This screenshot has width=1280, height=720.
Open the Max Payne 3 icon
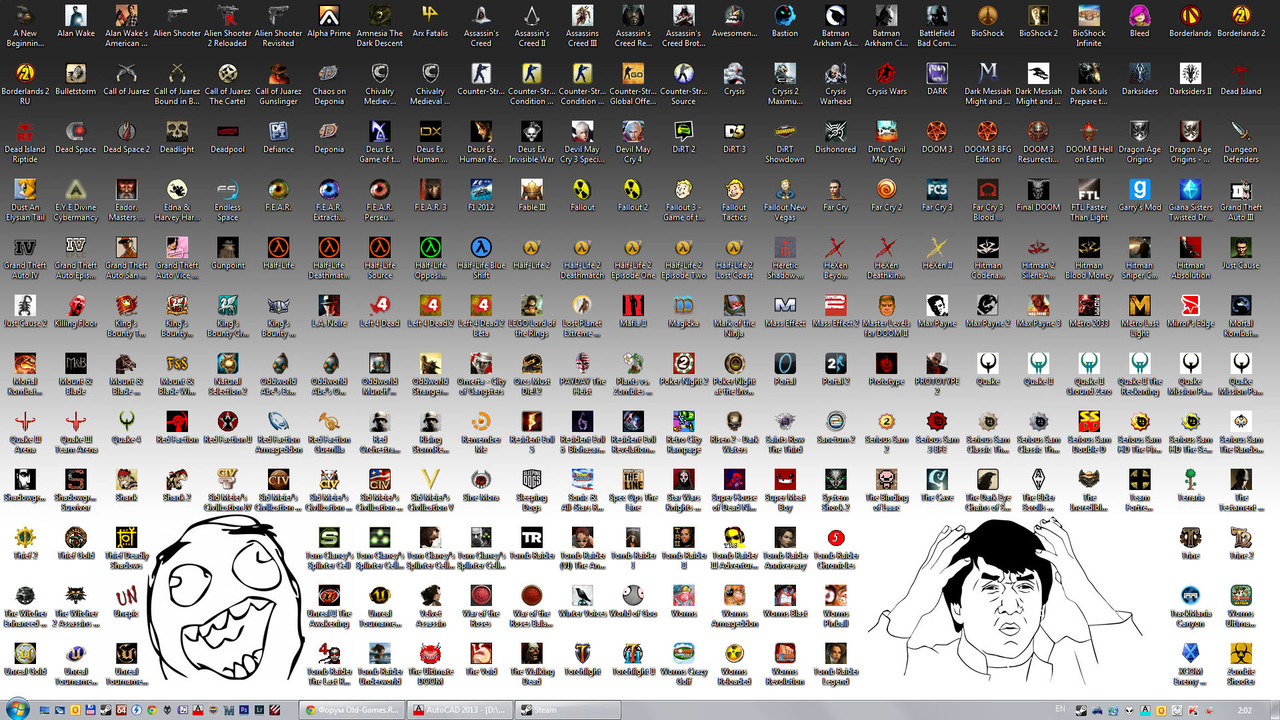1038,312
